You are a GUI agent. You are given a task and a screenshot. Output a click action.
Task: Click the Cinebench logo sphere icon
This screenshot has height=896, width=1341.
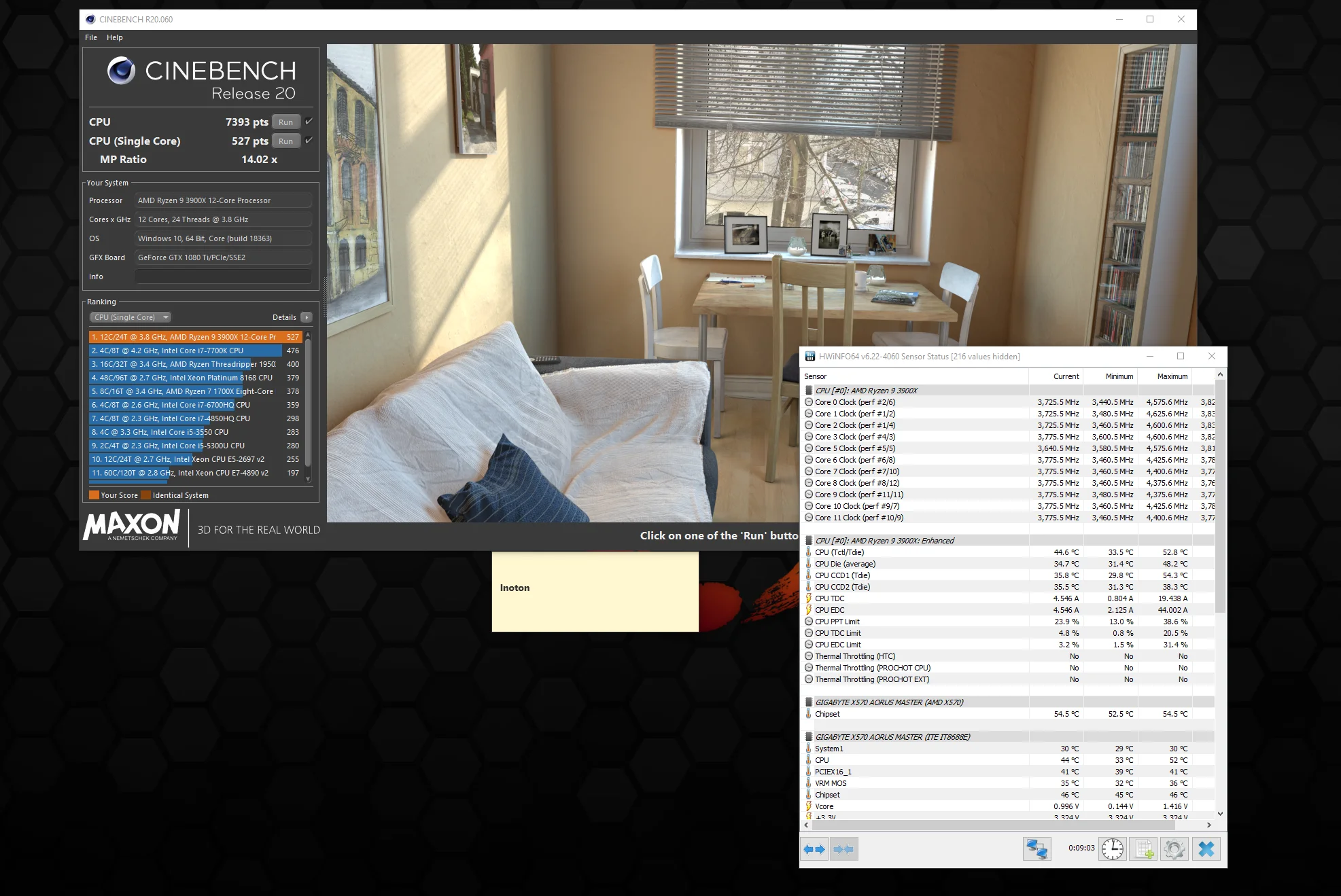tap(121, 71)
